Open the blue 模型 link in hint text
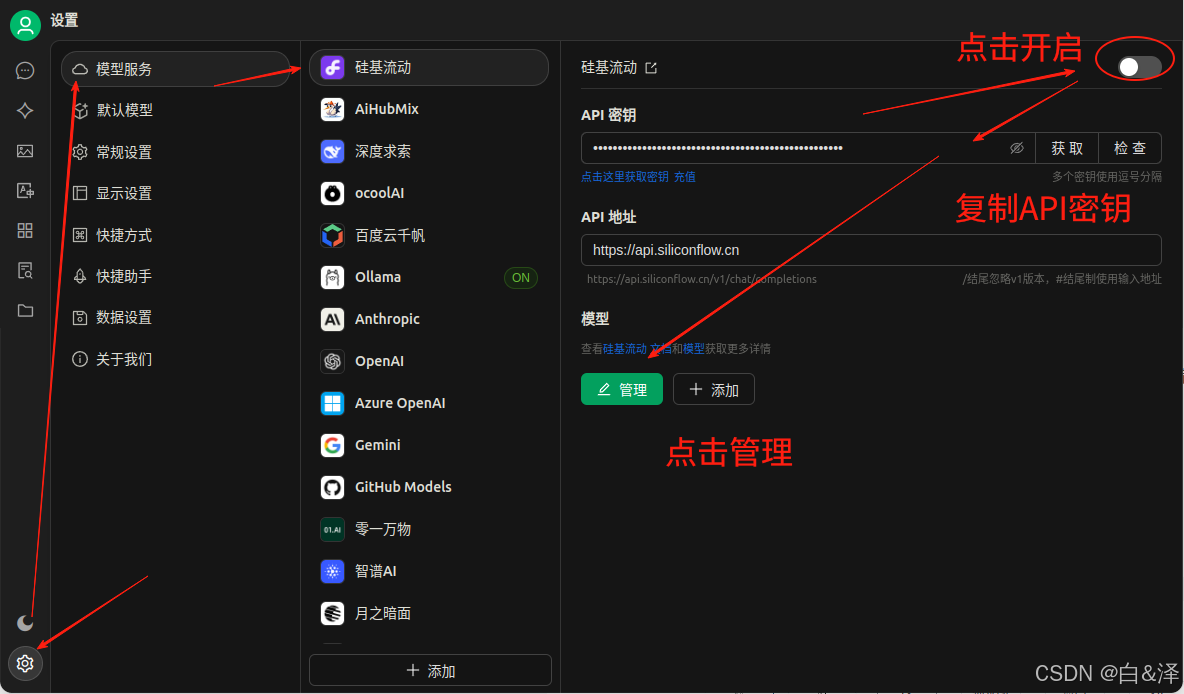The width and height of the screenshot is (1184, 694). (x=693, y=349)
